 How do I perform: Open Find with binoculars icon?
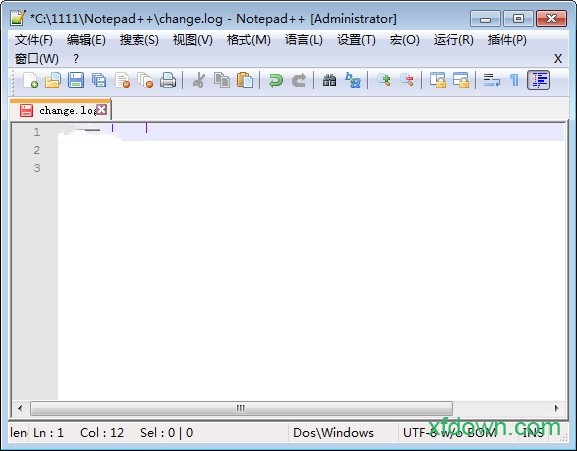(x=329, y=80)
